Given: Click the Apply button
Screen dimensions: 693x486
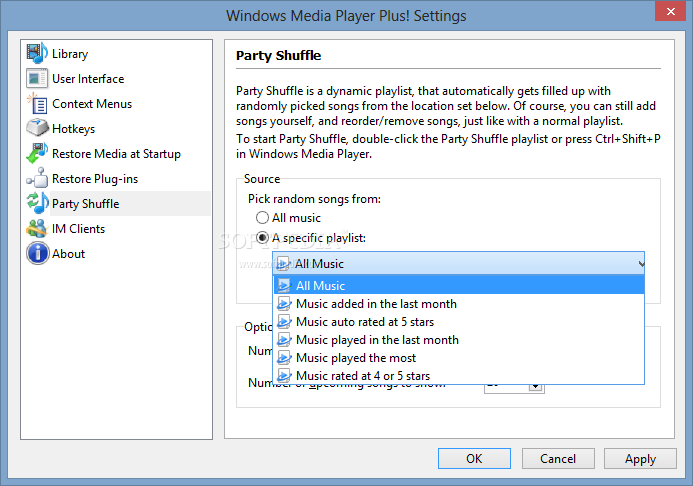Looking at the screenshot, I should [640, 459].
